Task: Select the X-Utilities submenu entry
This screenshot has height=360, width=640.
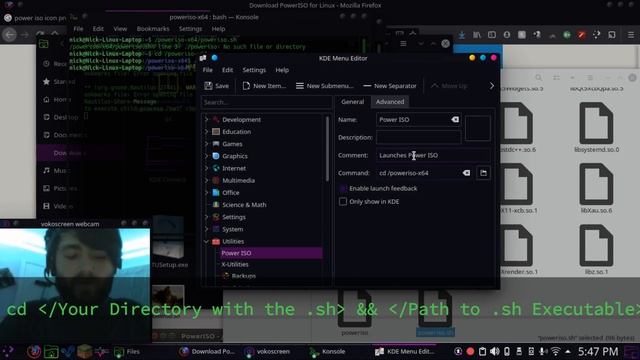Action: click(x=235, y=264)
